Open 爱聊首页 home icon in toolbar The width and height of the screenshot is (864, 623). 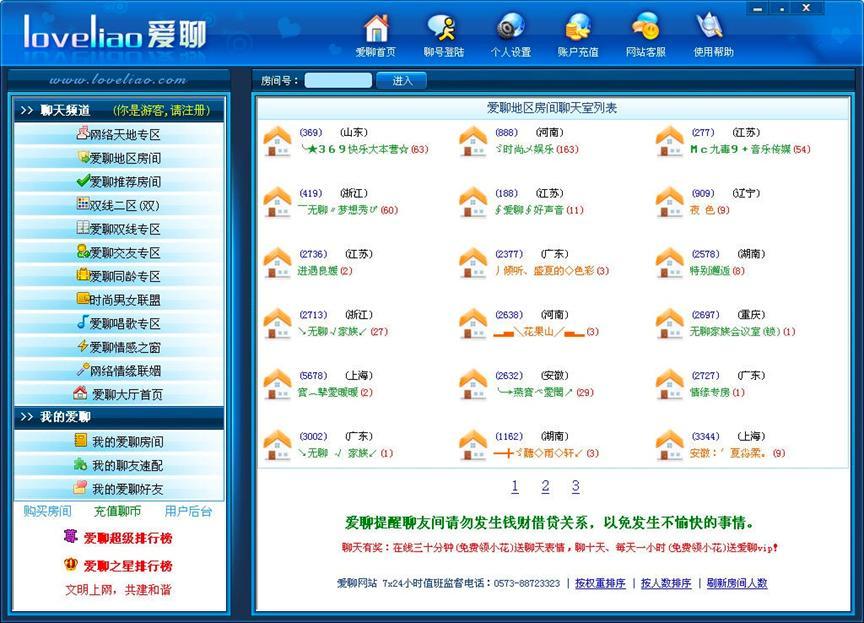(x=376, y=28)
